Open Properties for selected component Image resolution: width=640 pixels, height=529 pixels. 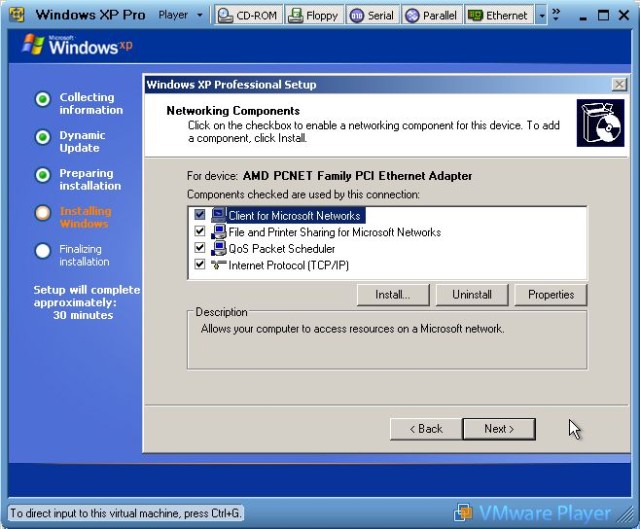click(551, 295)
